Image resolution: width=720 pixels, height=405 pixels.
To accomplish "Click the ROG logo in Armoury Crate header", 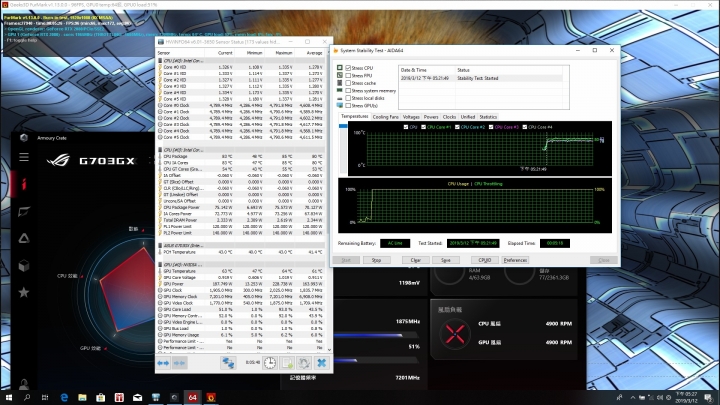I will coord(58,160).
